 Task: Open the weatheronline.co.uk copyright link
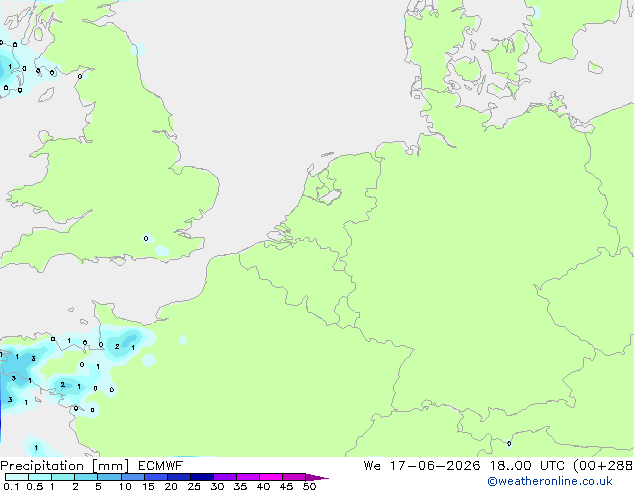pos(550,481)
